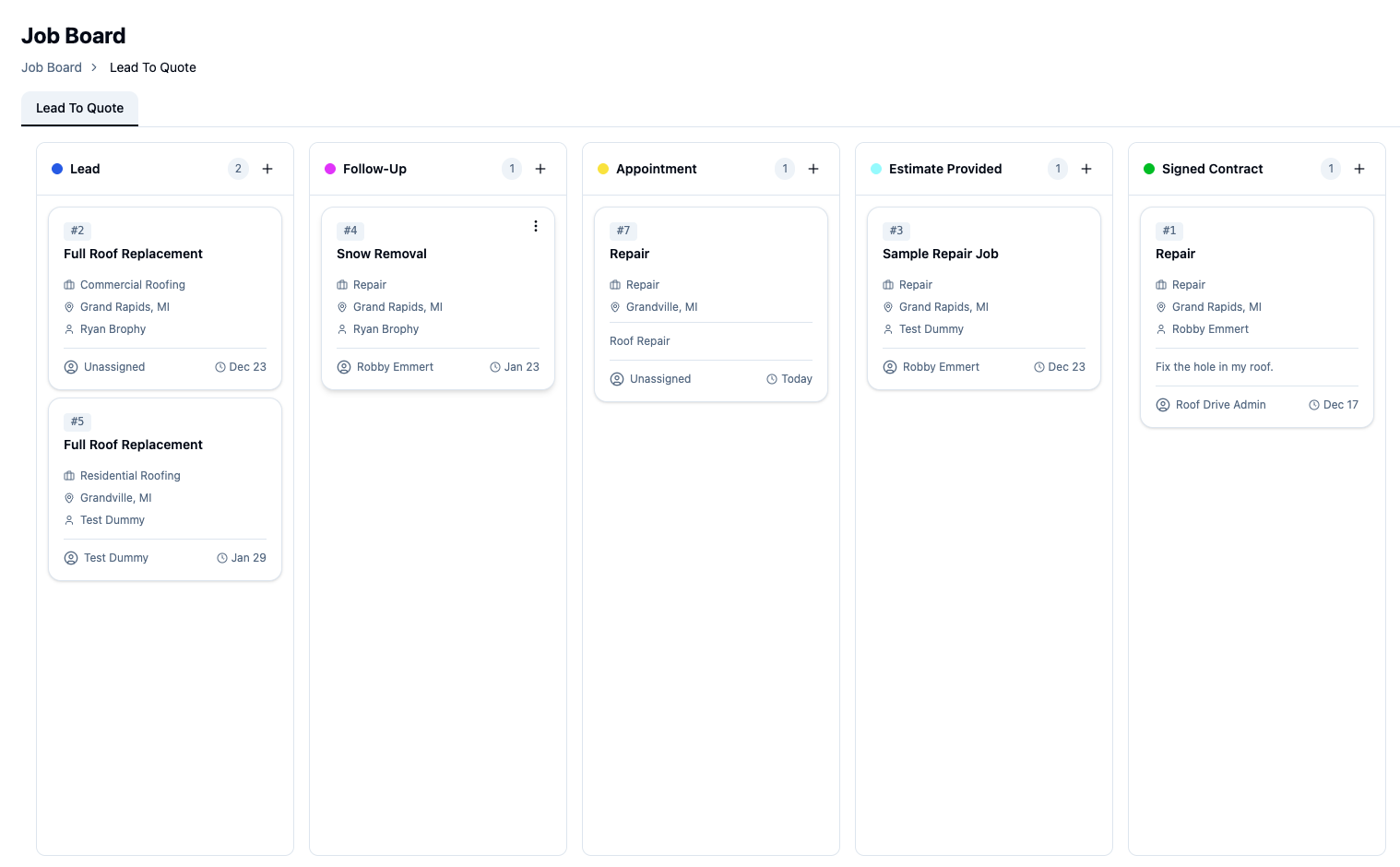Click Test Dummy customer on Sample Repair Job
The image size is (1400, 867).
[931, 329]
